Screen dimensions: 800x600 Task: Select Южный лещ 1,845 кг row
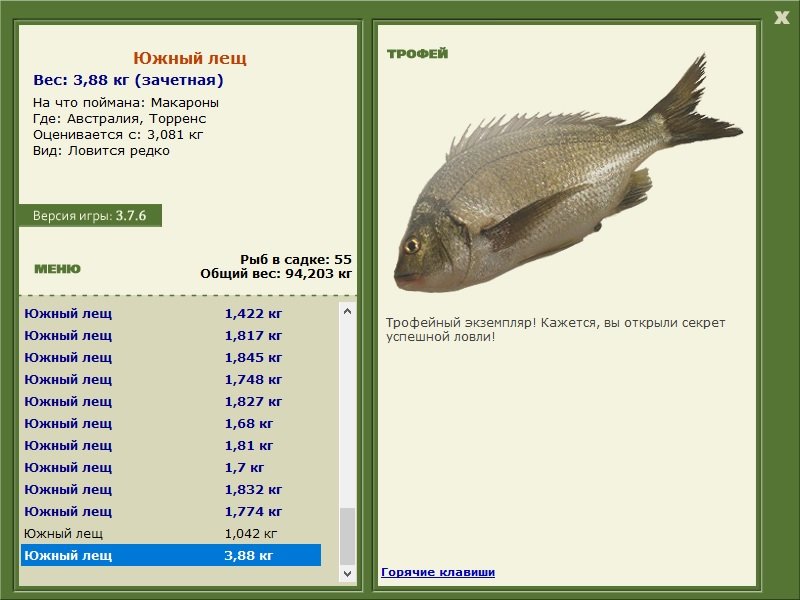(171, 357)
